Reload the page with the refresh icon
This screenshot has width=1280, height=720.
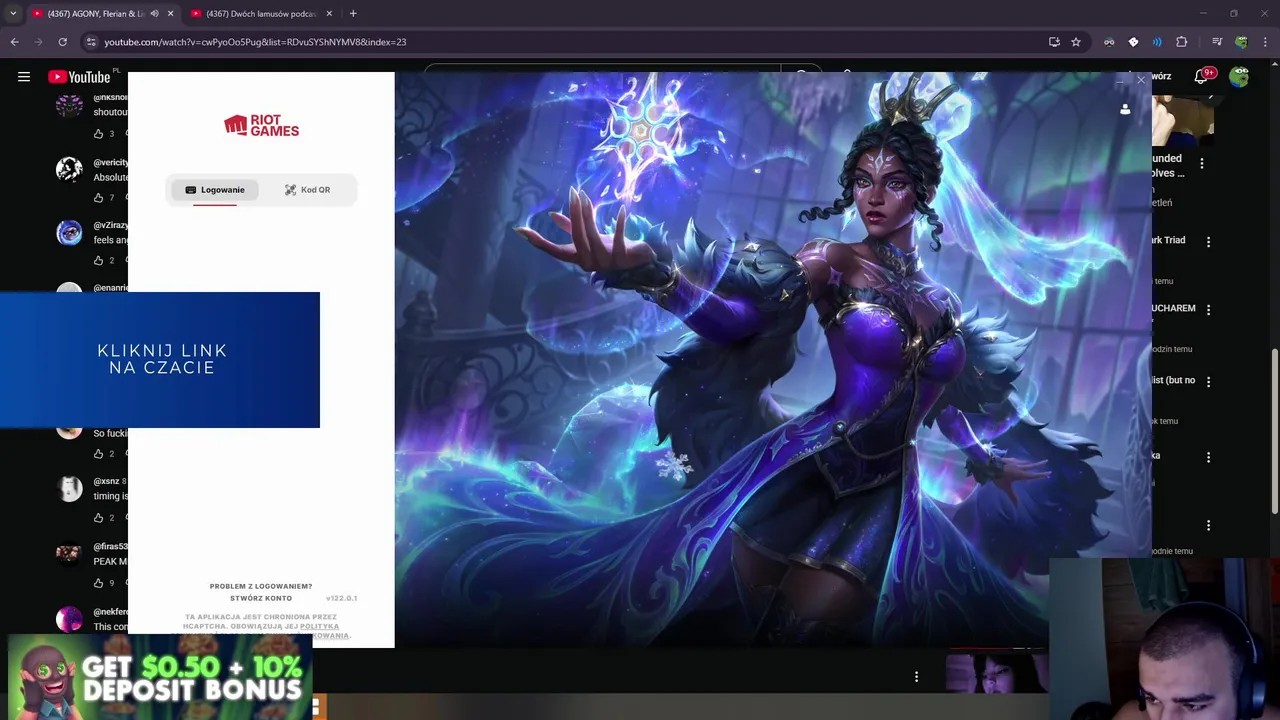point(62,42)
